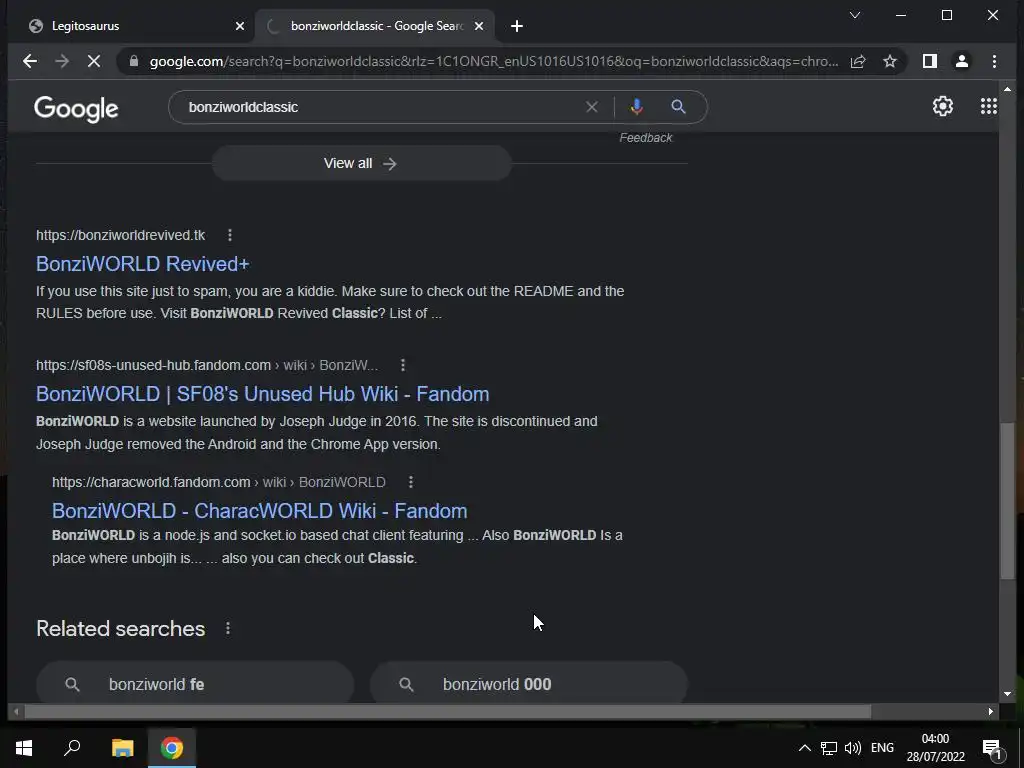
Task: Open network status tray icon
Action: (x=829, y=748)
